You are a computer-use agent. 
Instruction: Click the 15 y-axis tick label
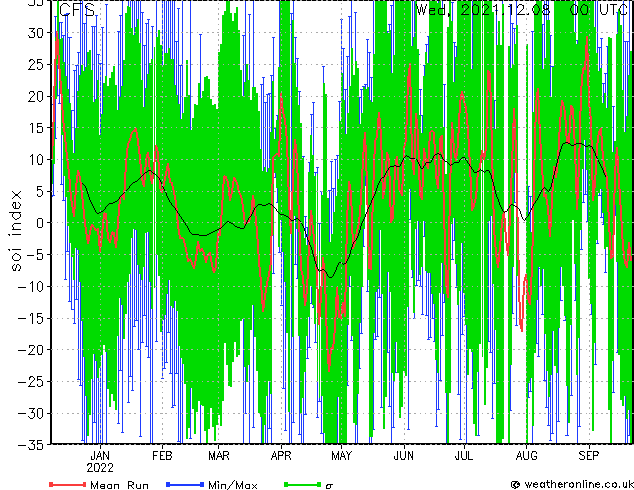pos(35,128)
